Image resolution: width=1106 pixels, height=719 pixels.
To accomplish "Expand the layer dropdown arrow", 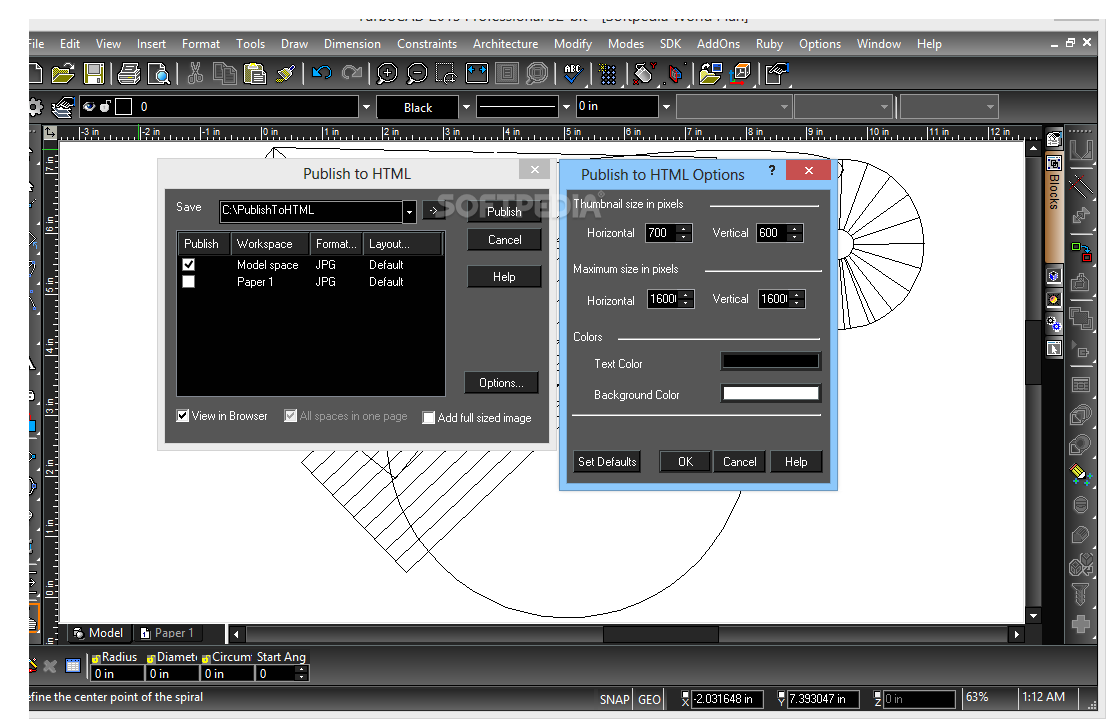I will tap(366, 107).
